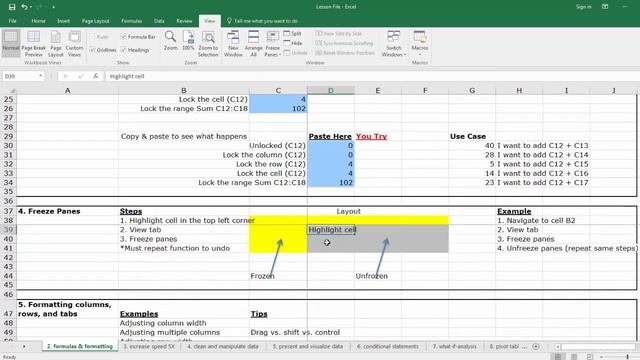Click the formula bar enter checkmark icon
This screenshot has height=360, width=640.
(81, 76)
